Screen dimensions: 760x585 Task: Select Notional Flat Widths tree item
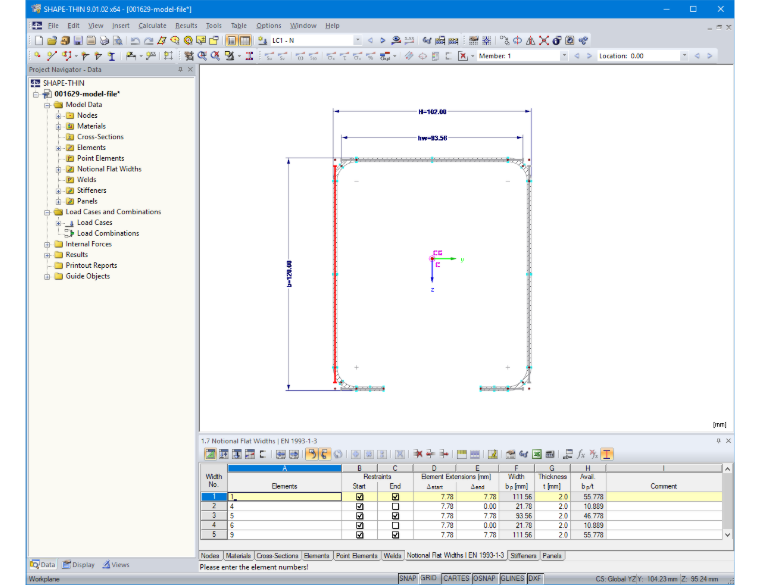tap(109, 169)
